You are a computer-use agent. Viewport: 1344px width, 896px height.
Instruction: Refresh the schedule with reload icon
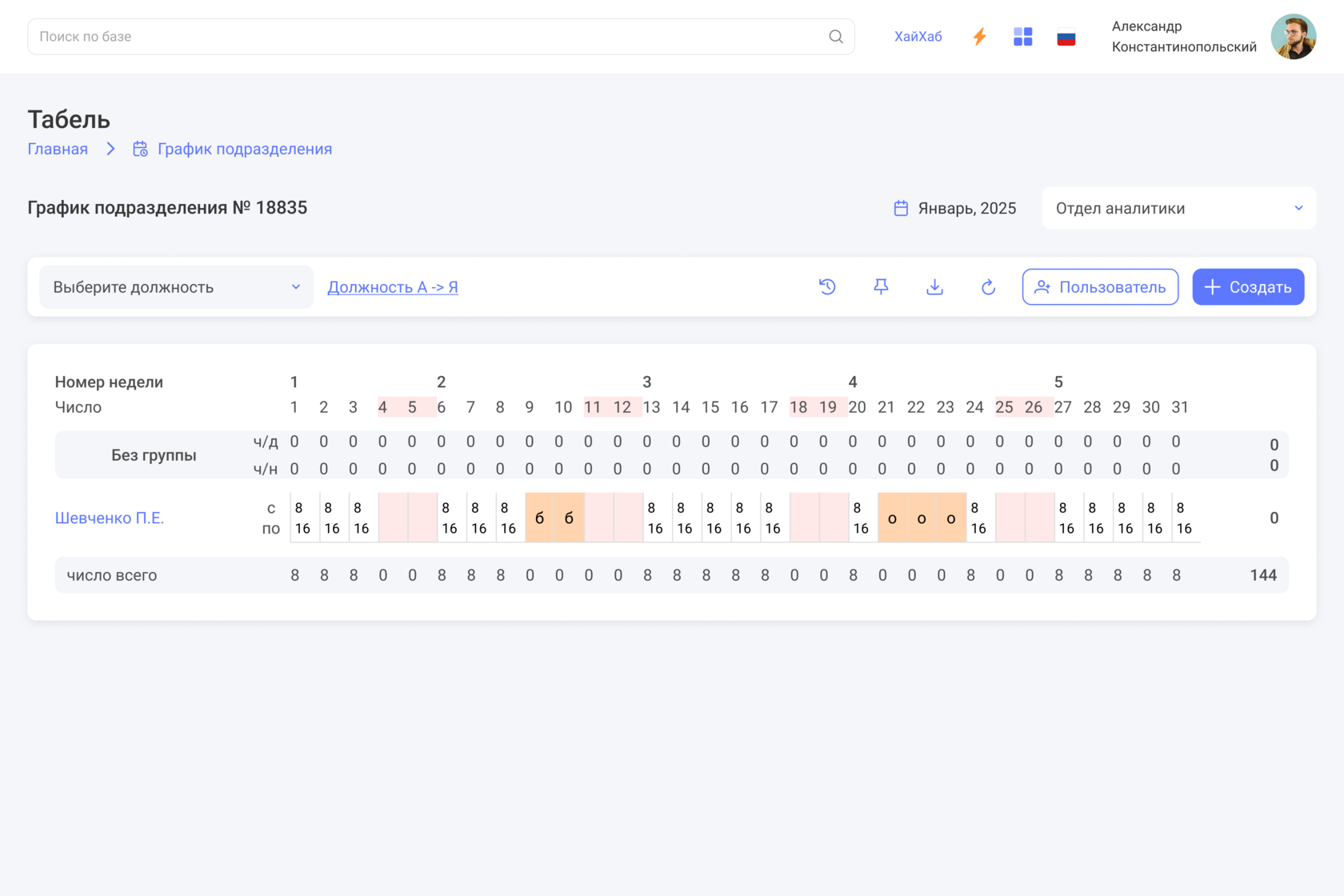pos(988,287)
